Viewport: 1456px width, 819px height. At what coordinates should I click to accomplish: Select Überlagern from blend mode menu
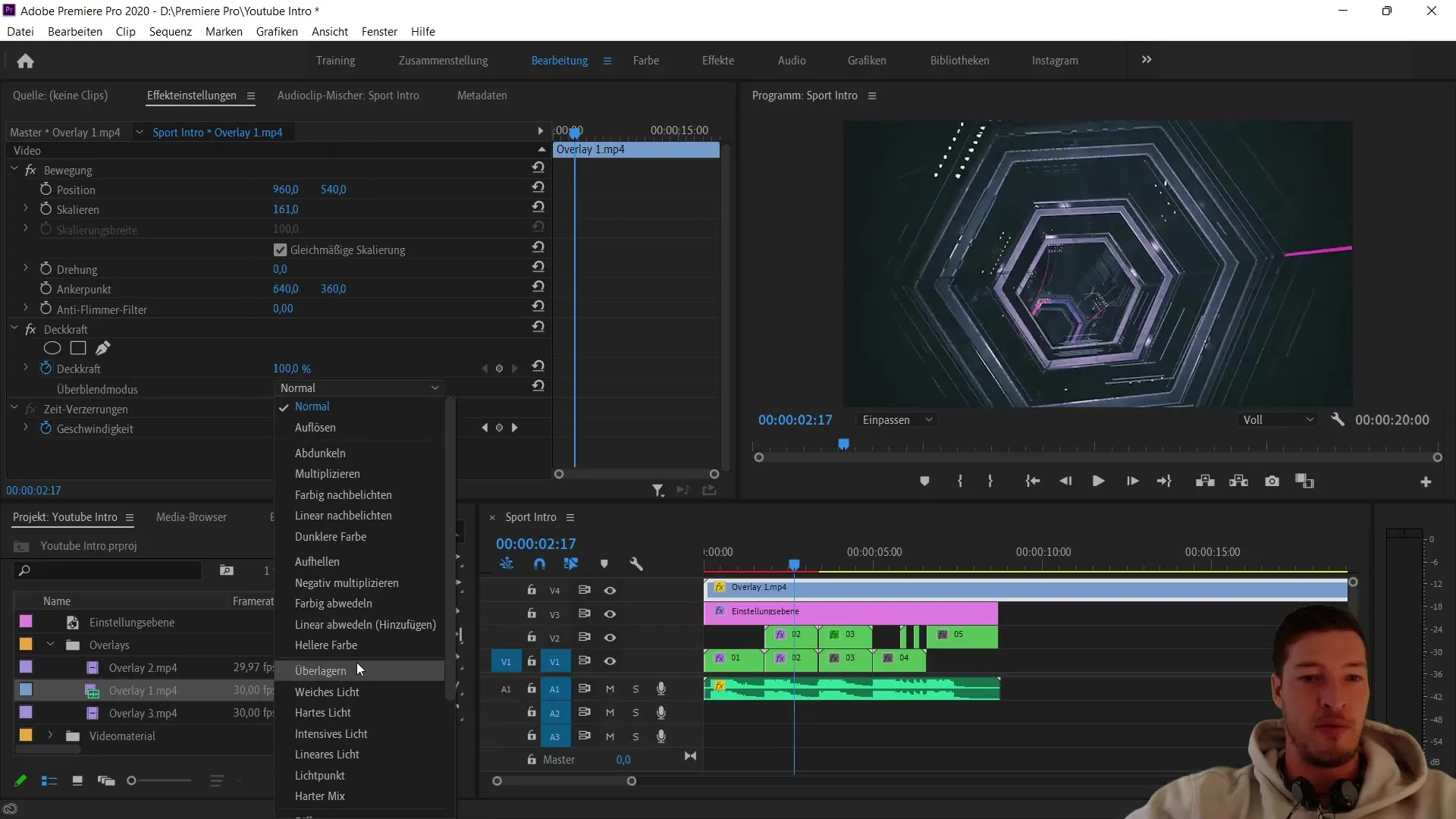coord(321,671)
